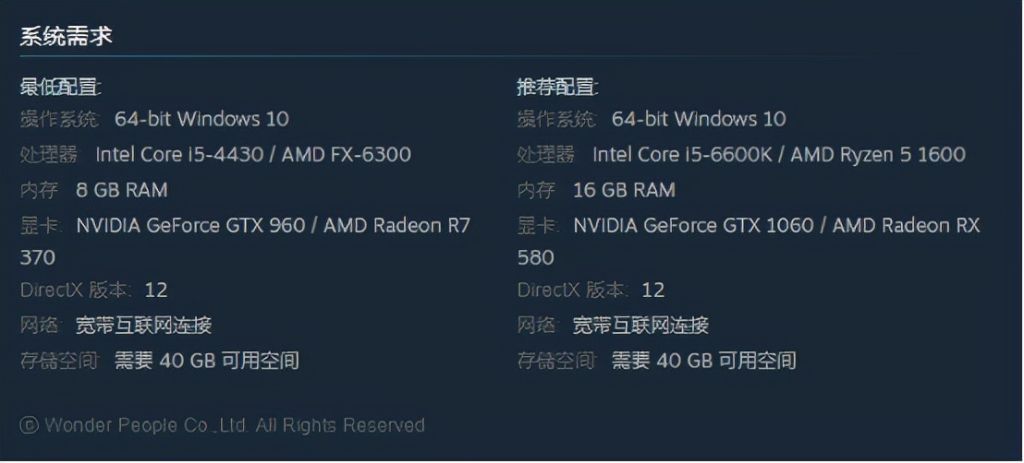The width and height of the screenshot is (1024, 463).
Task: Click Intel Core i5-6600K / AMD Ryzen 5 1600
Action: pyautogui.click(x=779, y=155)
